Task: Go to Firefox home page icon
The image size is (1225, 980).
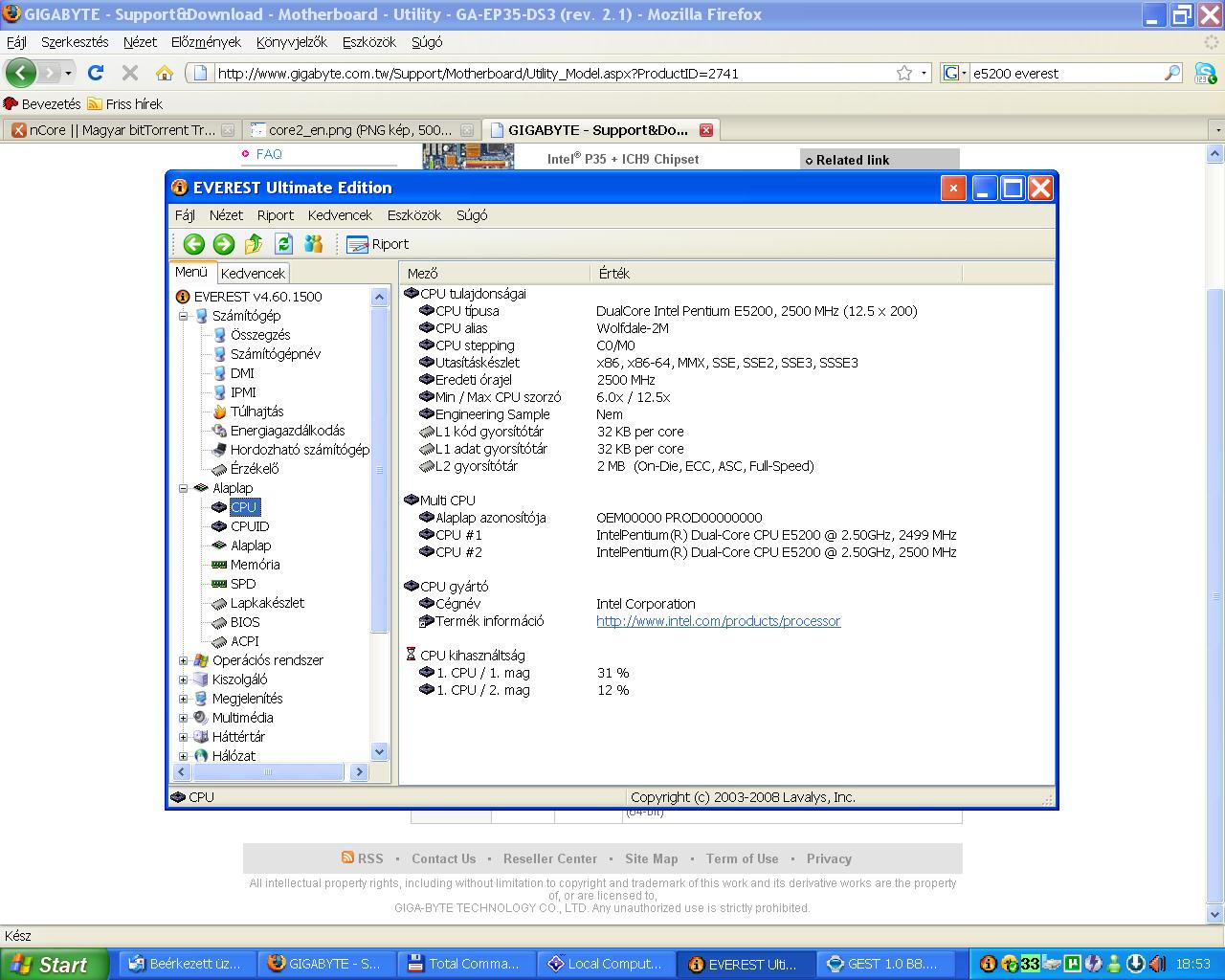Action: (165, 73)
